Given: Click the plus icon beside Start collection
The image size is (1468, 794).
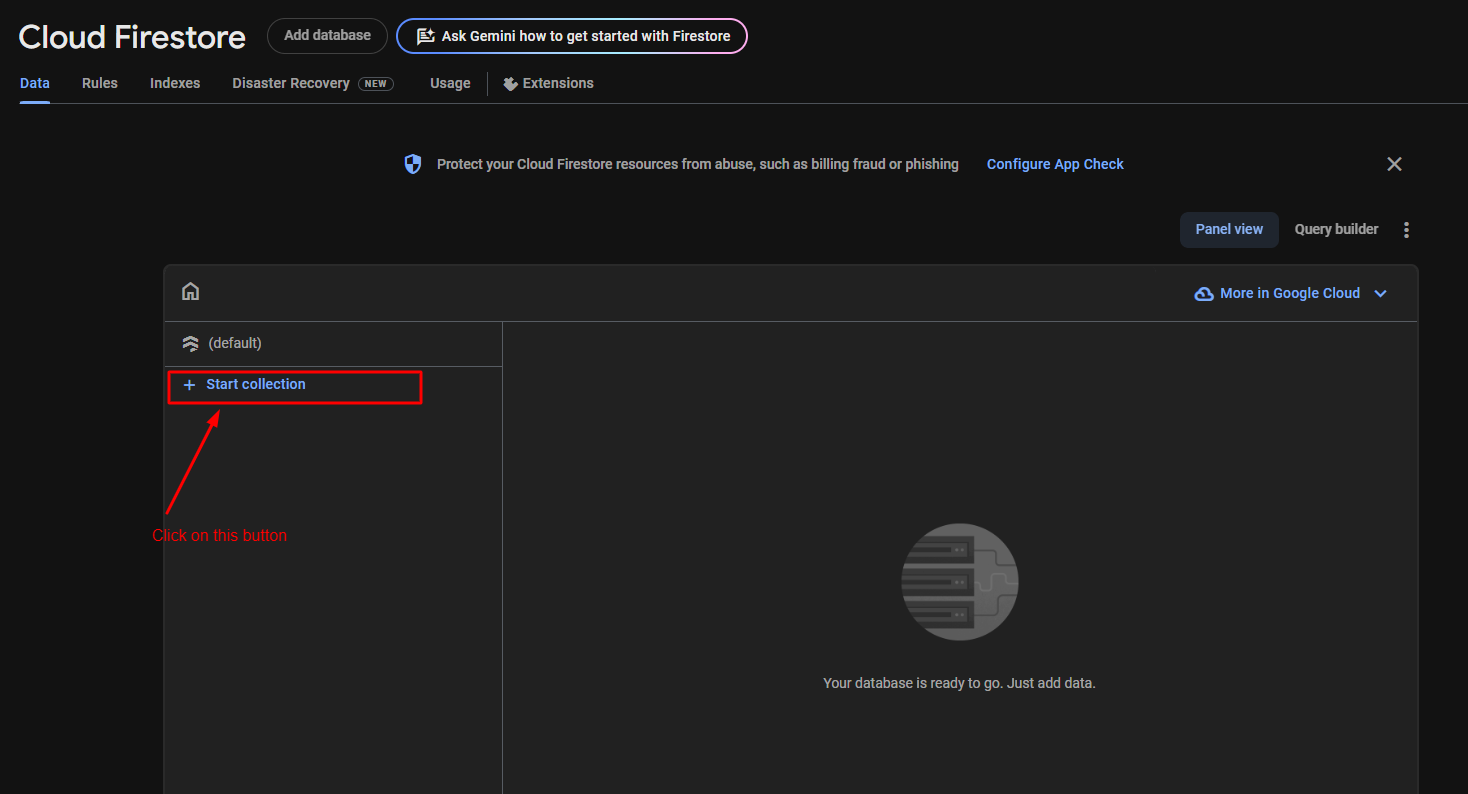Looking at the screenshot, I should click(x=189, y=385).
